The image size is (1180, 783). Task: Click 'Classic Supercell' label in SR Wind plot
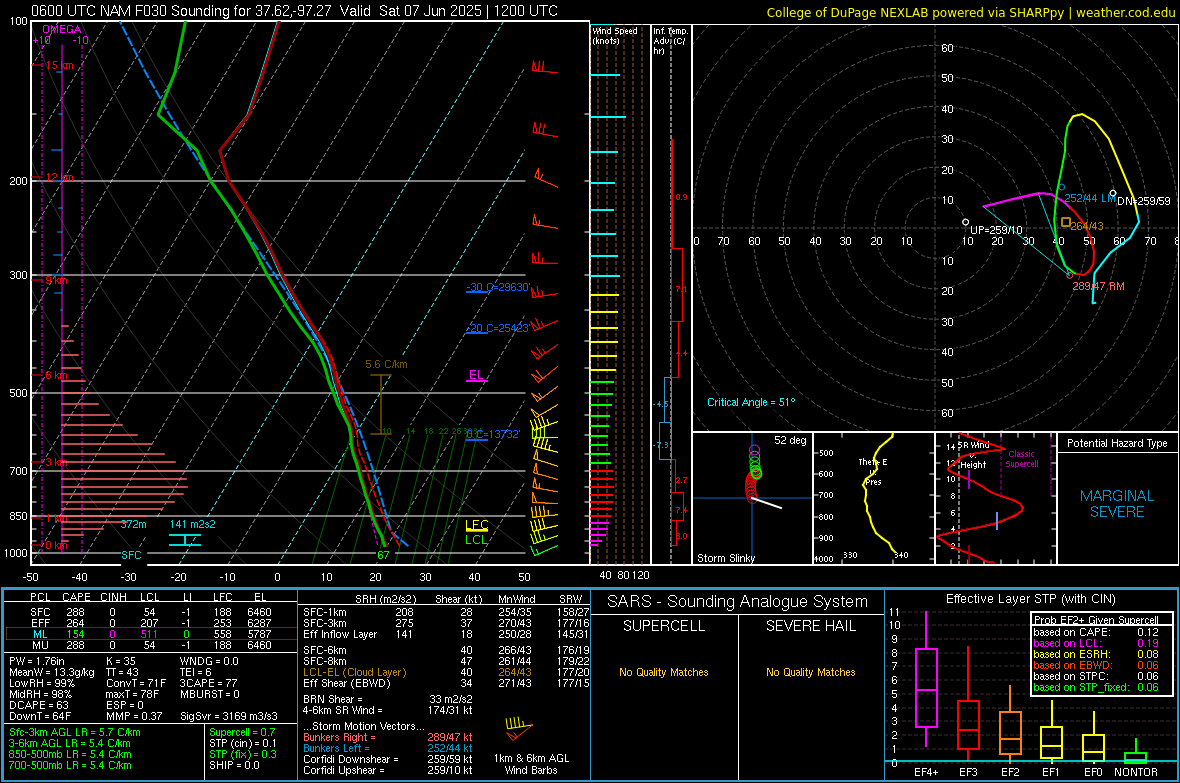click(1021, 459)
